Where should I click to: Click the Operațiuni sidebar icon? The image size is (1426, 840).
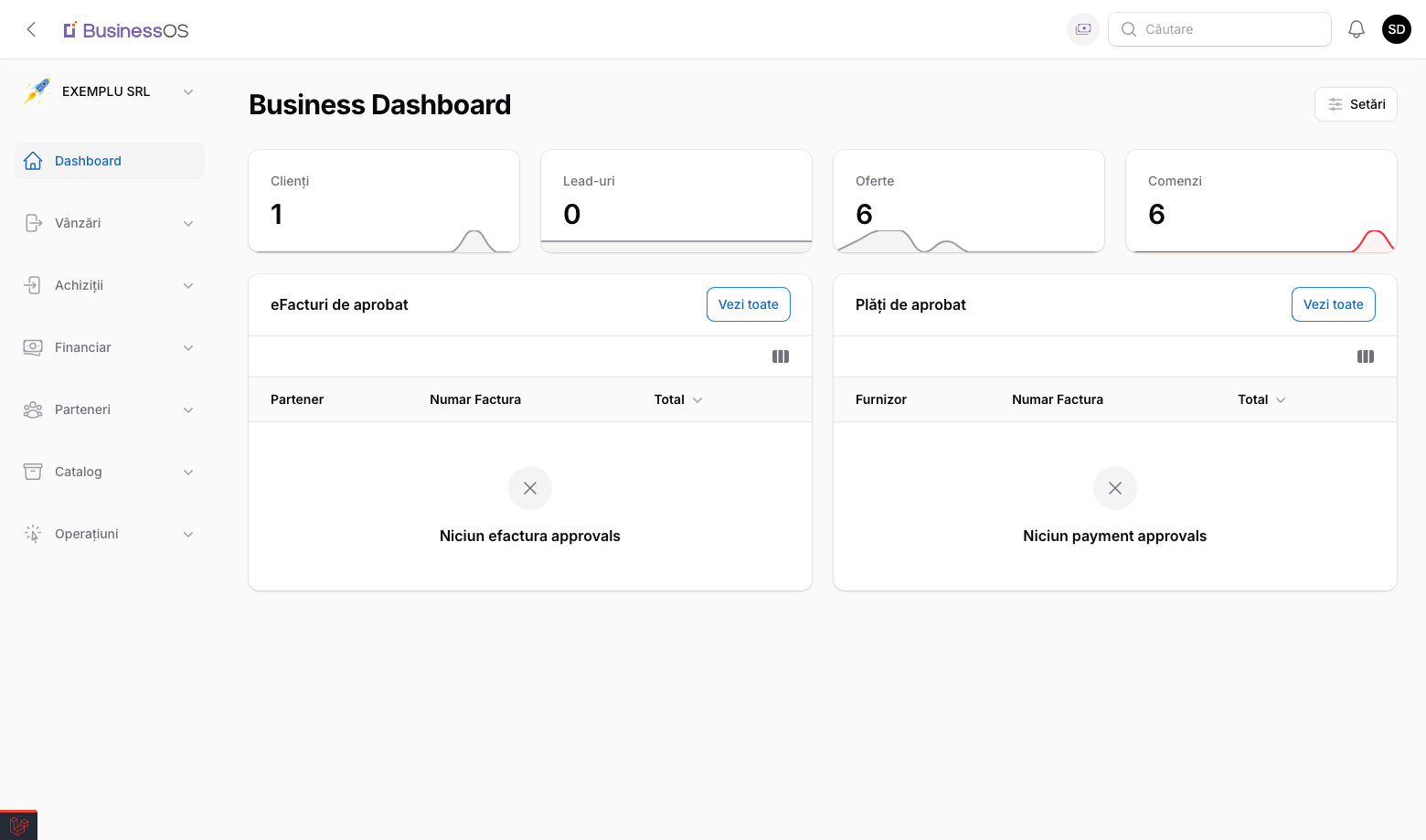click(32, 533)
